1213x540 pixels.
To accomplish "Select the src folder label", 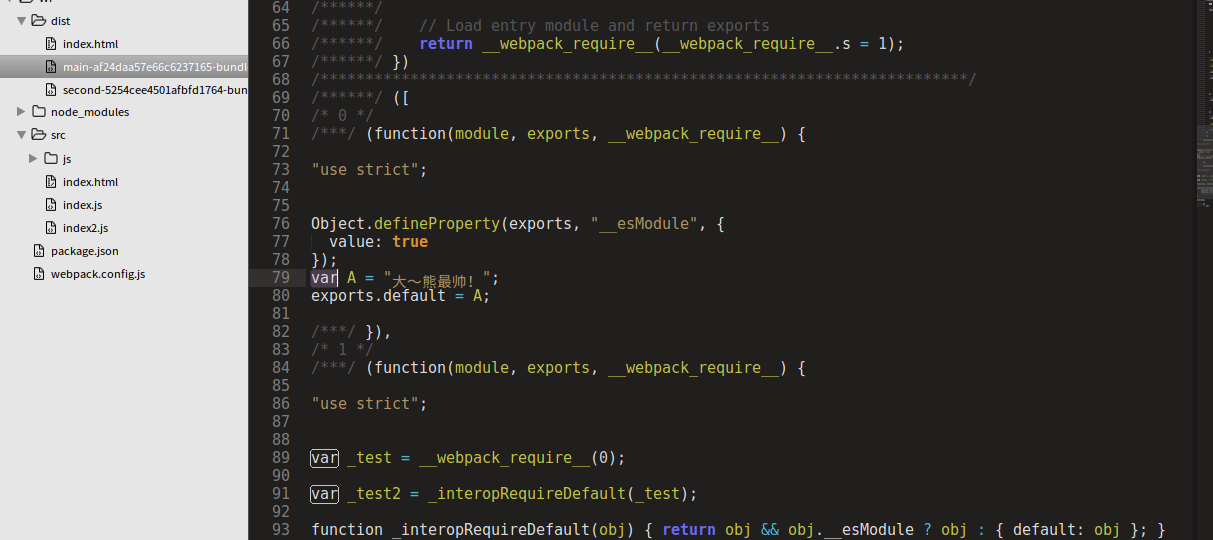I will pos(58,135).
